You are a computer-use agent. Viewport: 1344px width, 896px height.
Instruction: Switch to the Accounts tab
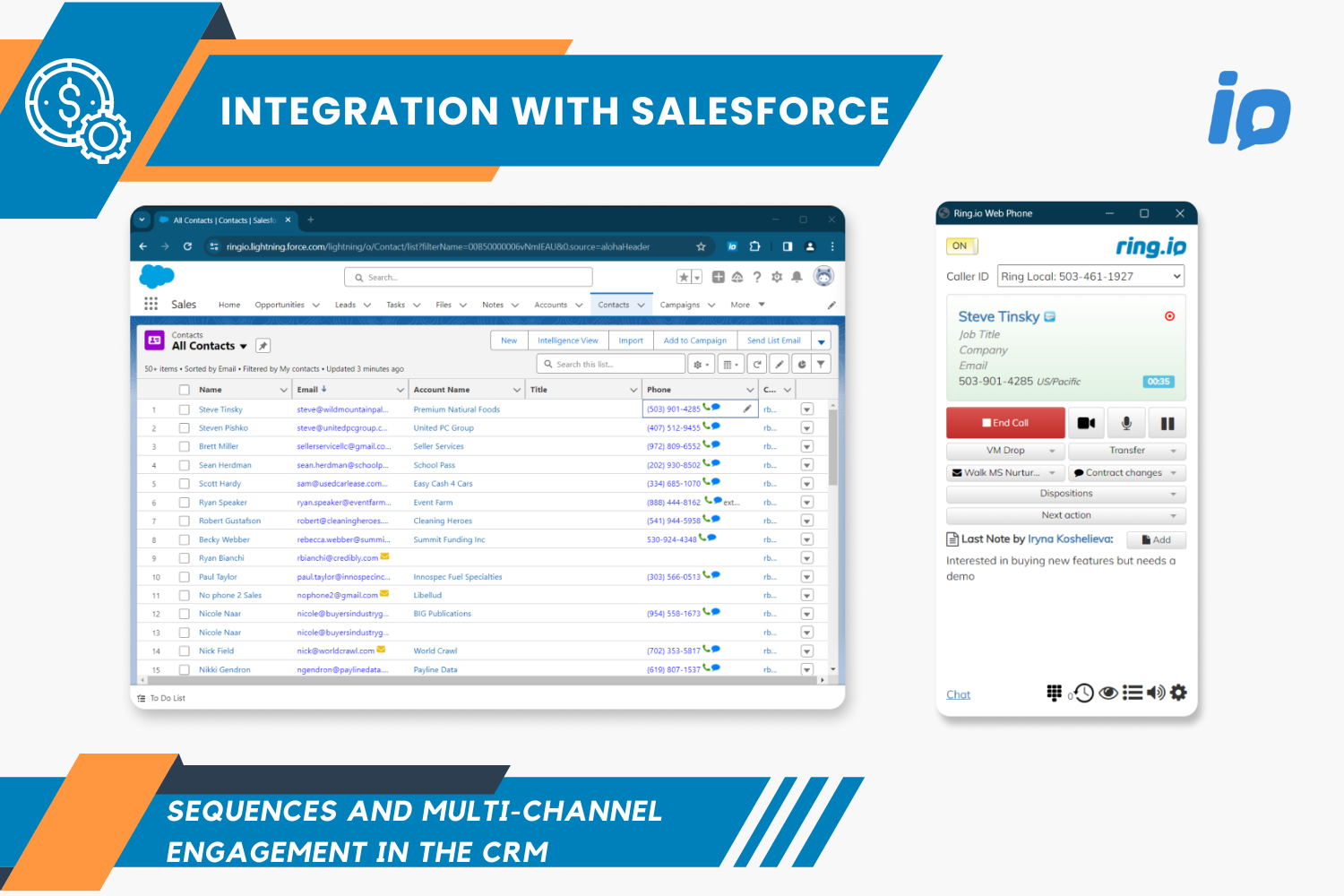click(550, 305)
